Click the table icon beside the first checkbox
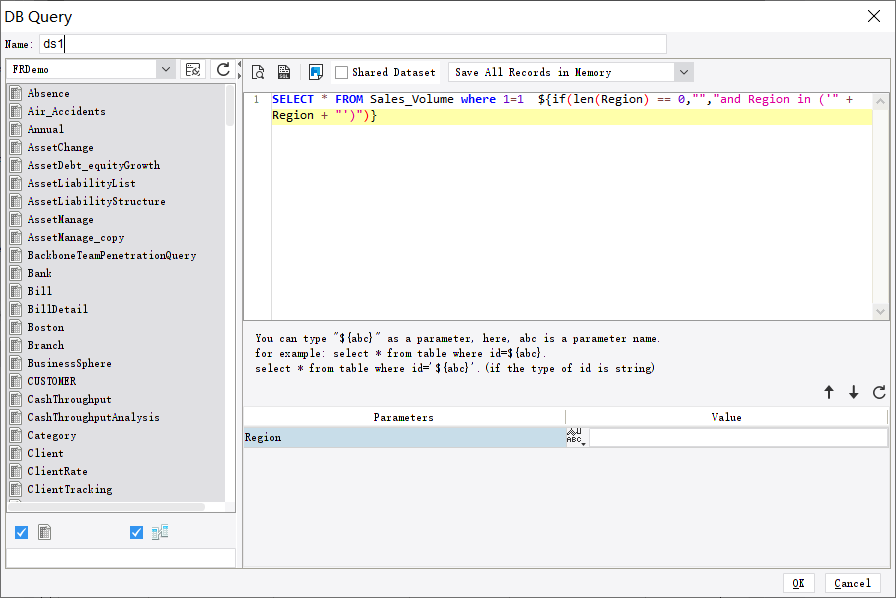The width and height of the screenshot is (896, 598). click(x=44, y=532)
